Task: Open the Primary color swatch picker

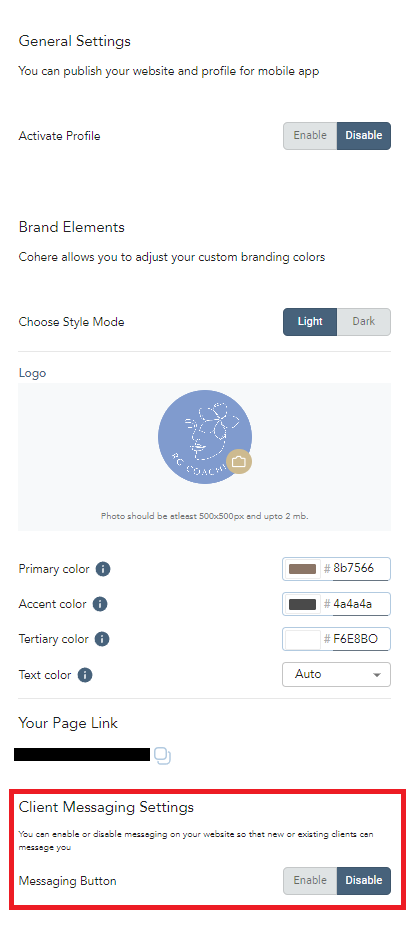Action: 302,569
